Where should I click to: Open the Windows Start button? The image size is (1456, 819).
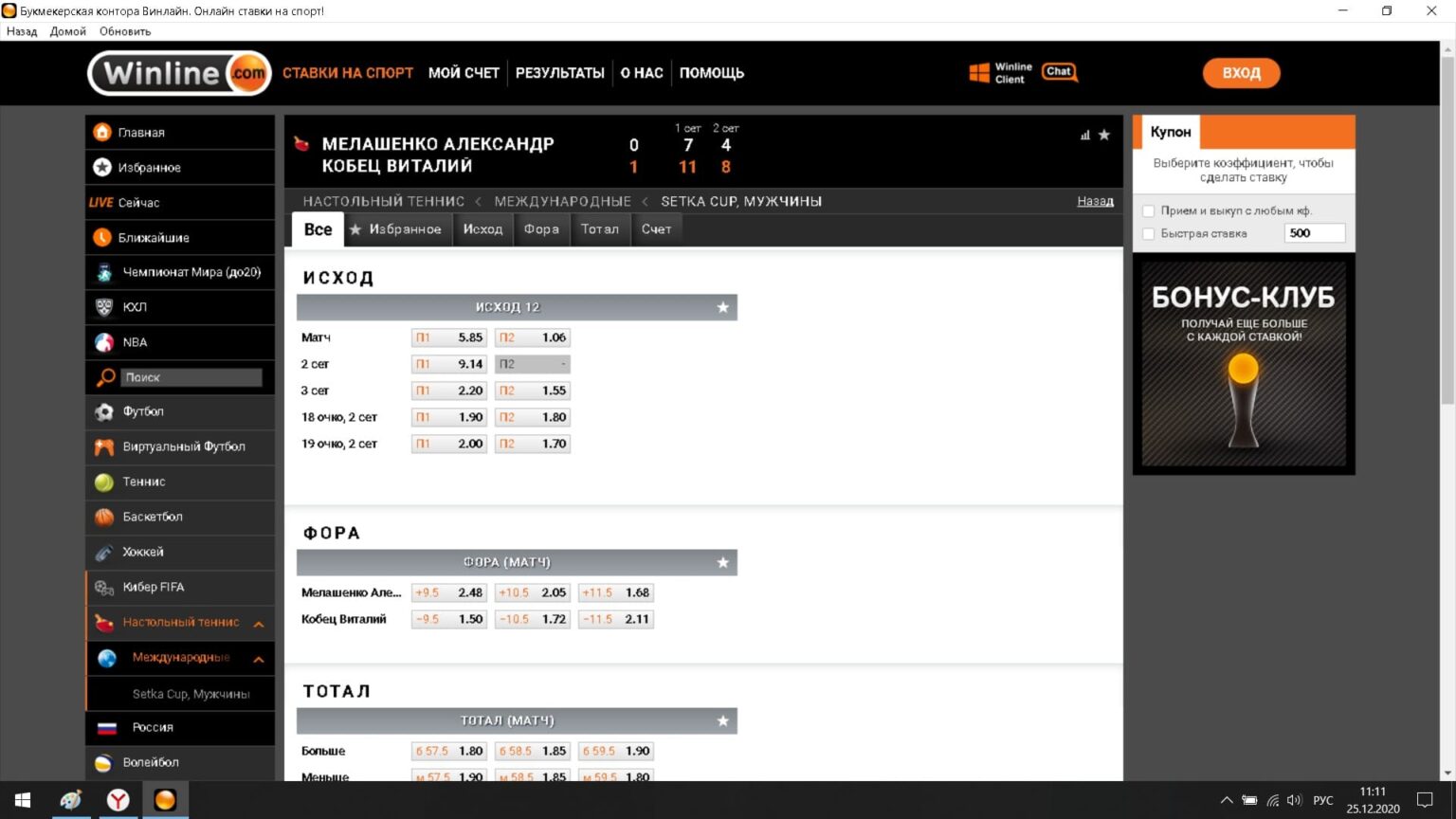[x=23, y=800]
